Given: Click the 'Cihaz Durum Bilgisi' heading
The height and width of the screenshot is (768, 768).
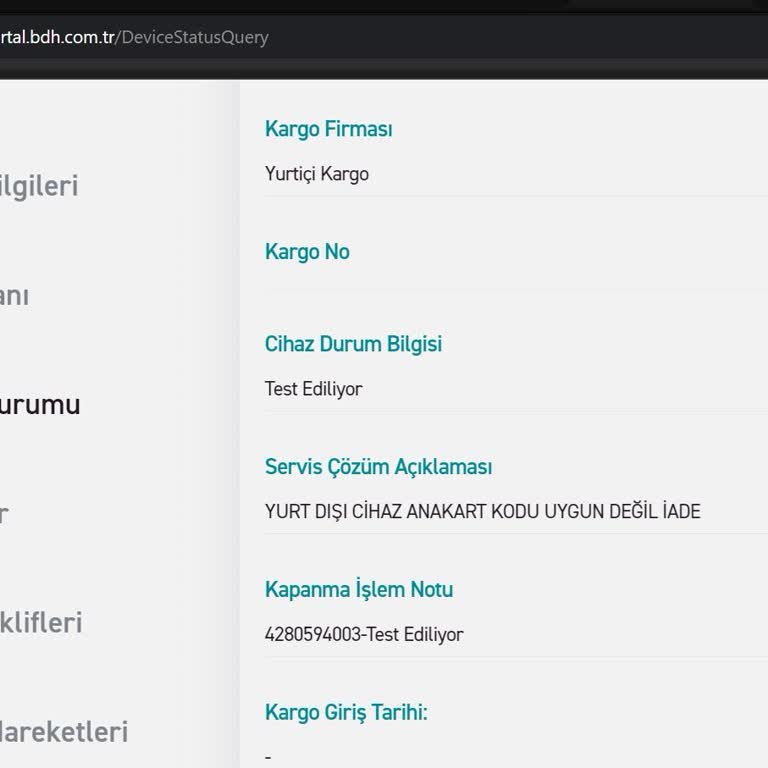Looking at the screenshot, I should pos(353,344).
